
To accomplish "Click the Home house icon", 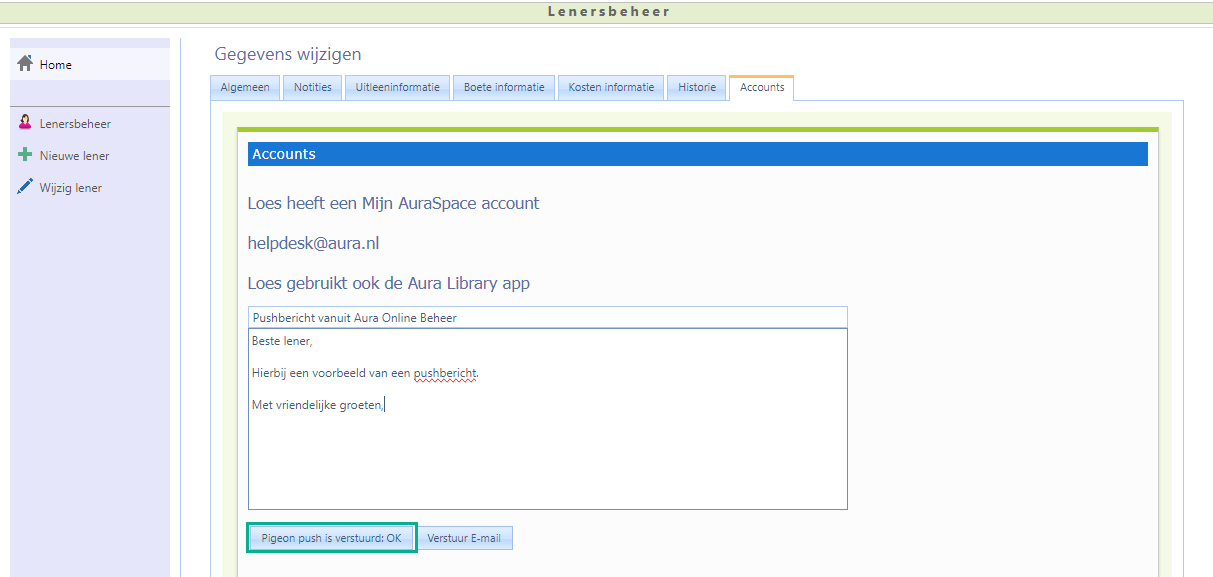I will click(x=26, y=64).
